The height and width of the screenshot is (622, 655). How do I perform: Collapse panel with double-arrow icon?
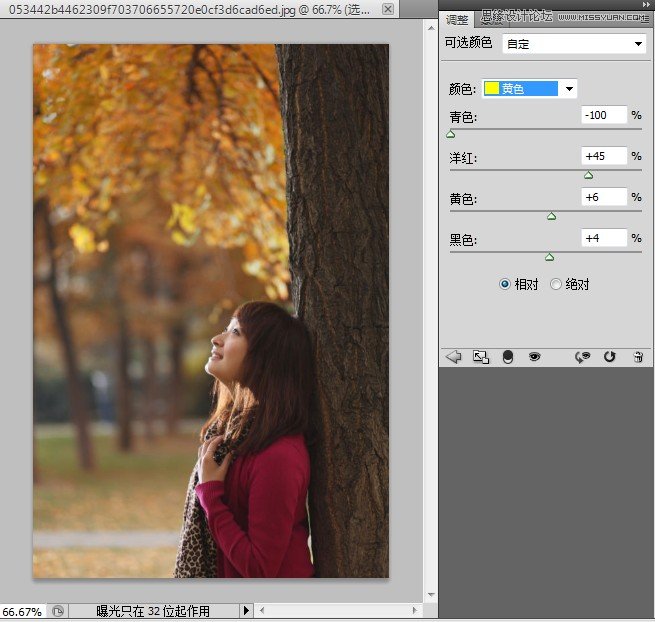[x=646, y=5]
